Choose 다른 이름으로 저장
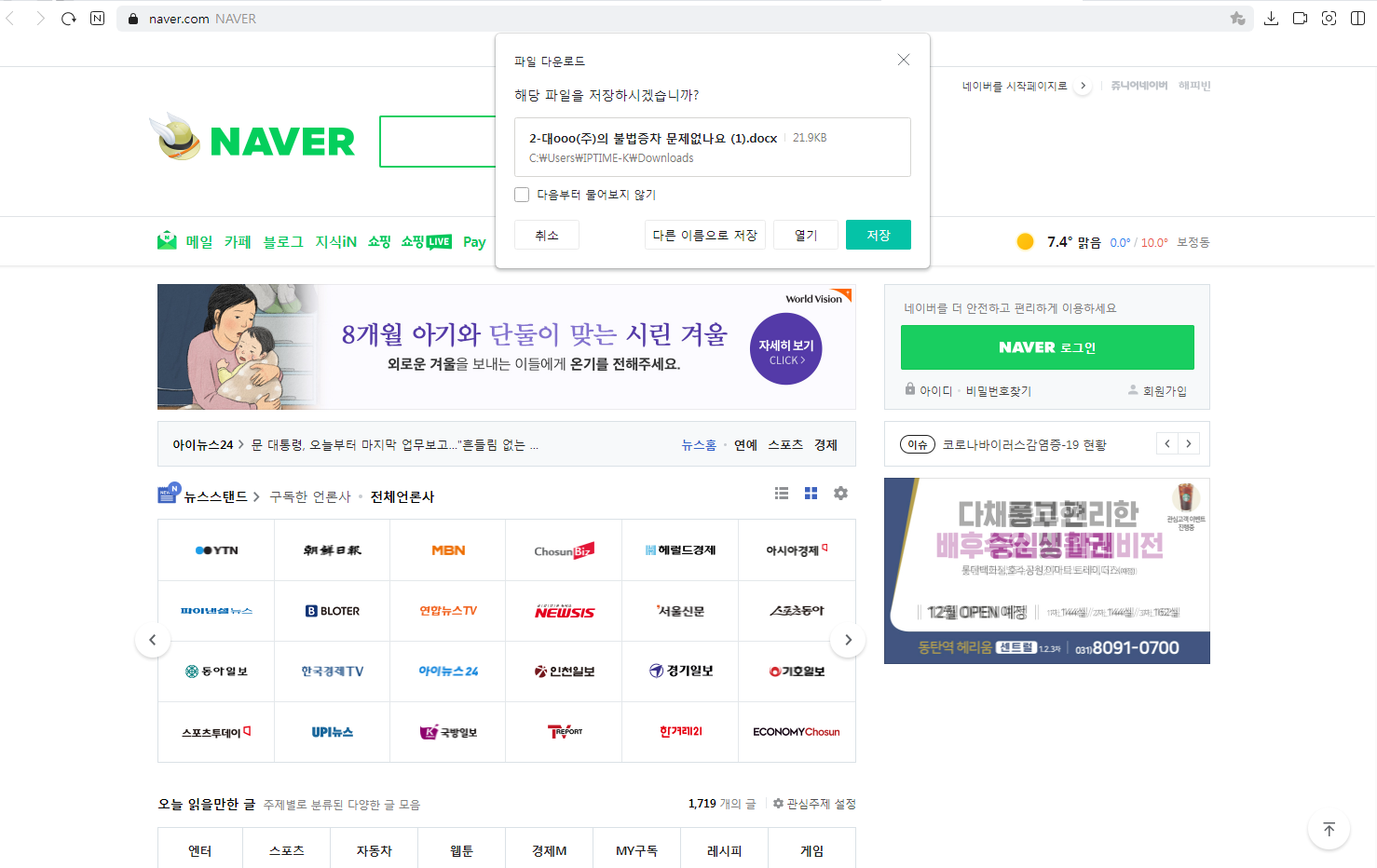The width and height of the screenshot is (1377, 868). pos(705,235)
